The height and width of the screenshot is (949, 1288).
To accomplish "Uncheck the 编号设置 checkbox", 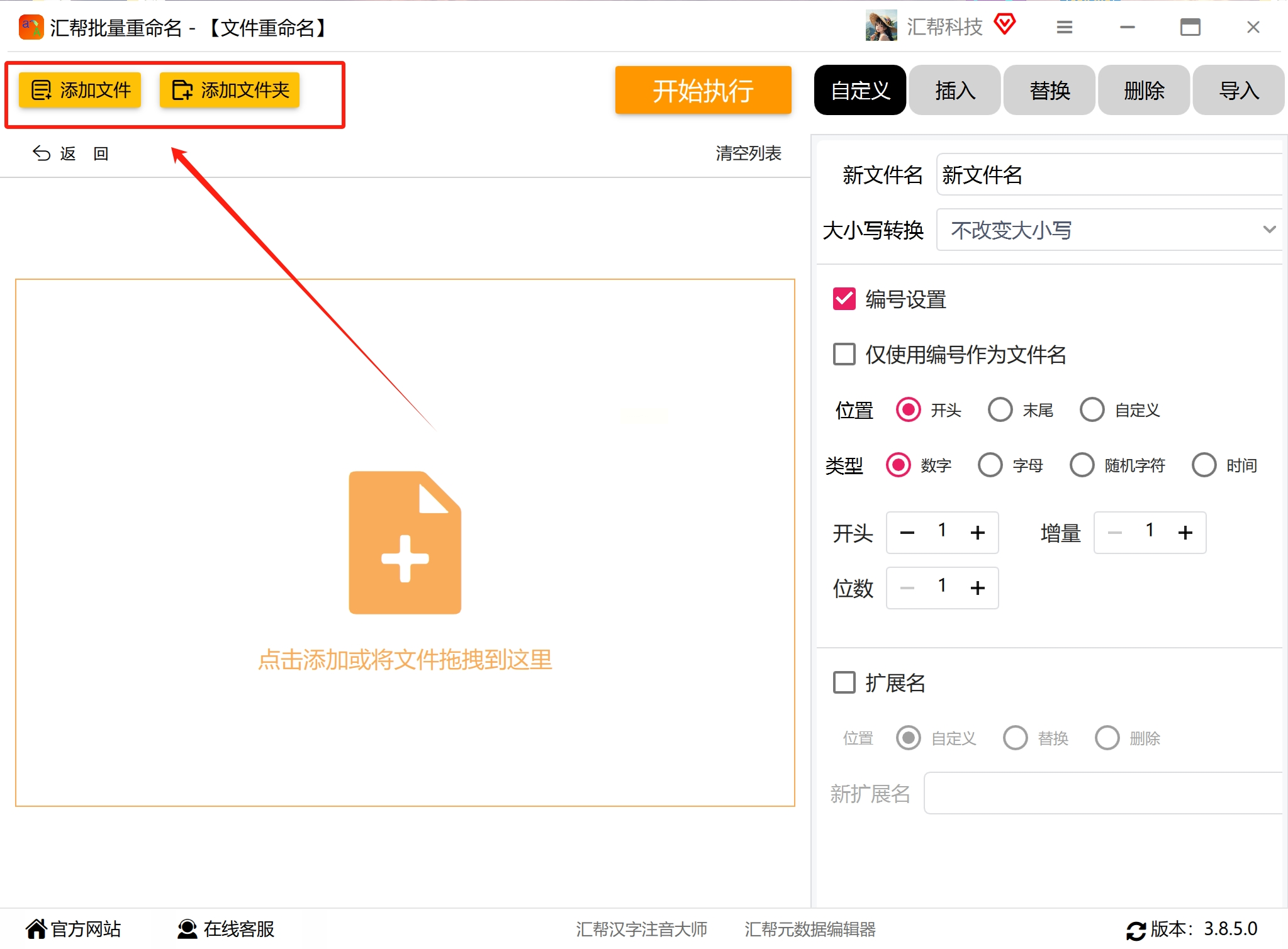I will [844, 299].
